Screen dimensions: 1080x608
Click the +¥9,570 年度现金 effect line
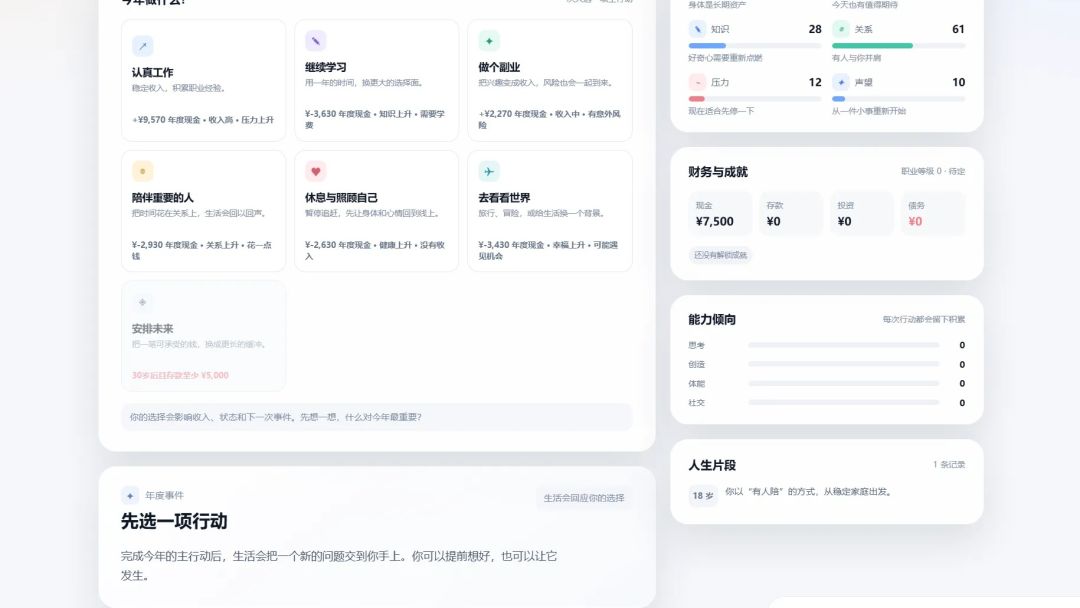(x=202, y=120)
